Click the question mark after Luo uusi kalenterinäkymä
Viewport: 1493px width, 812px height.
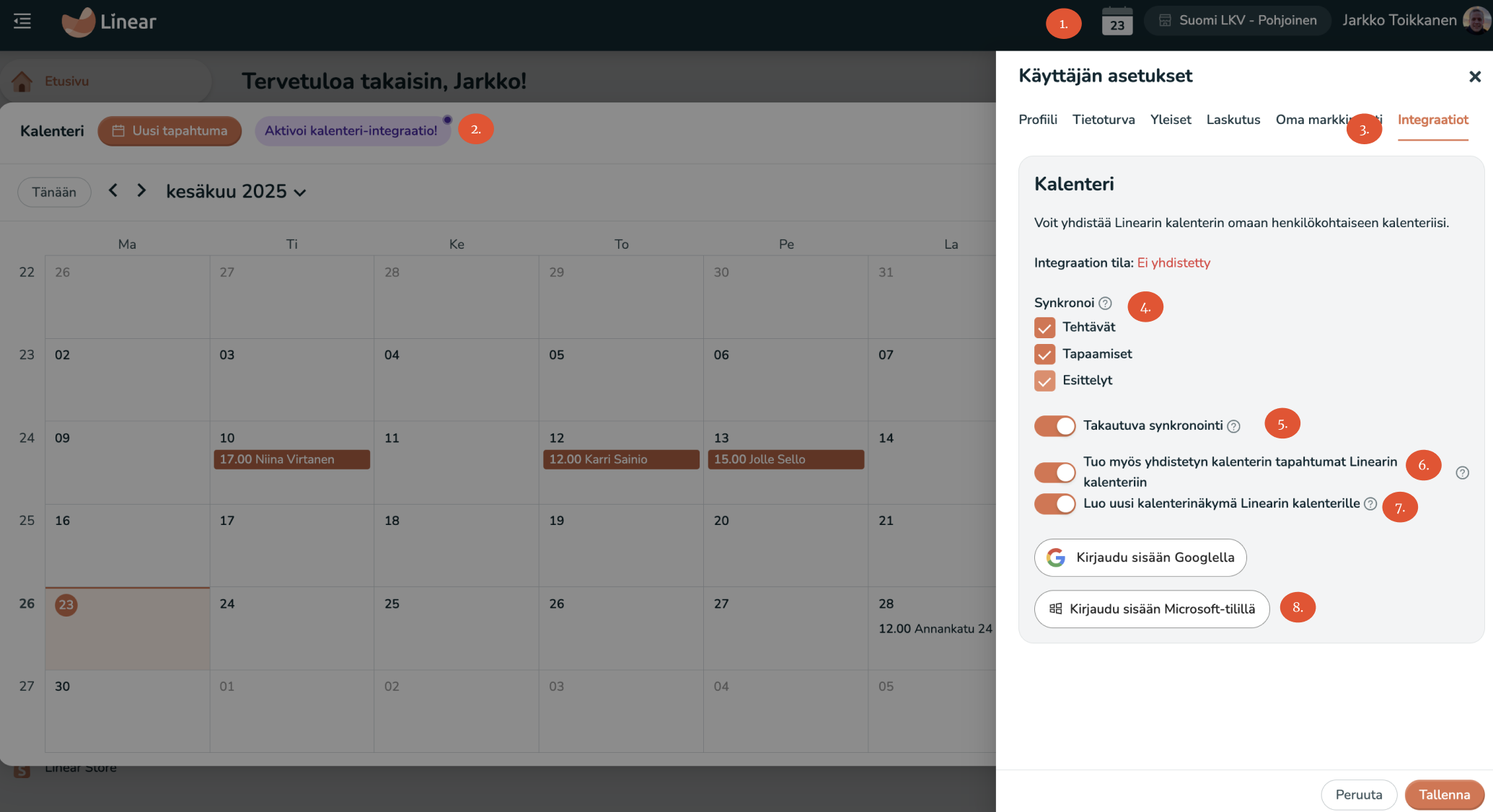[x=1371, y=504]
